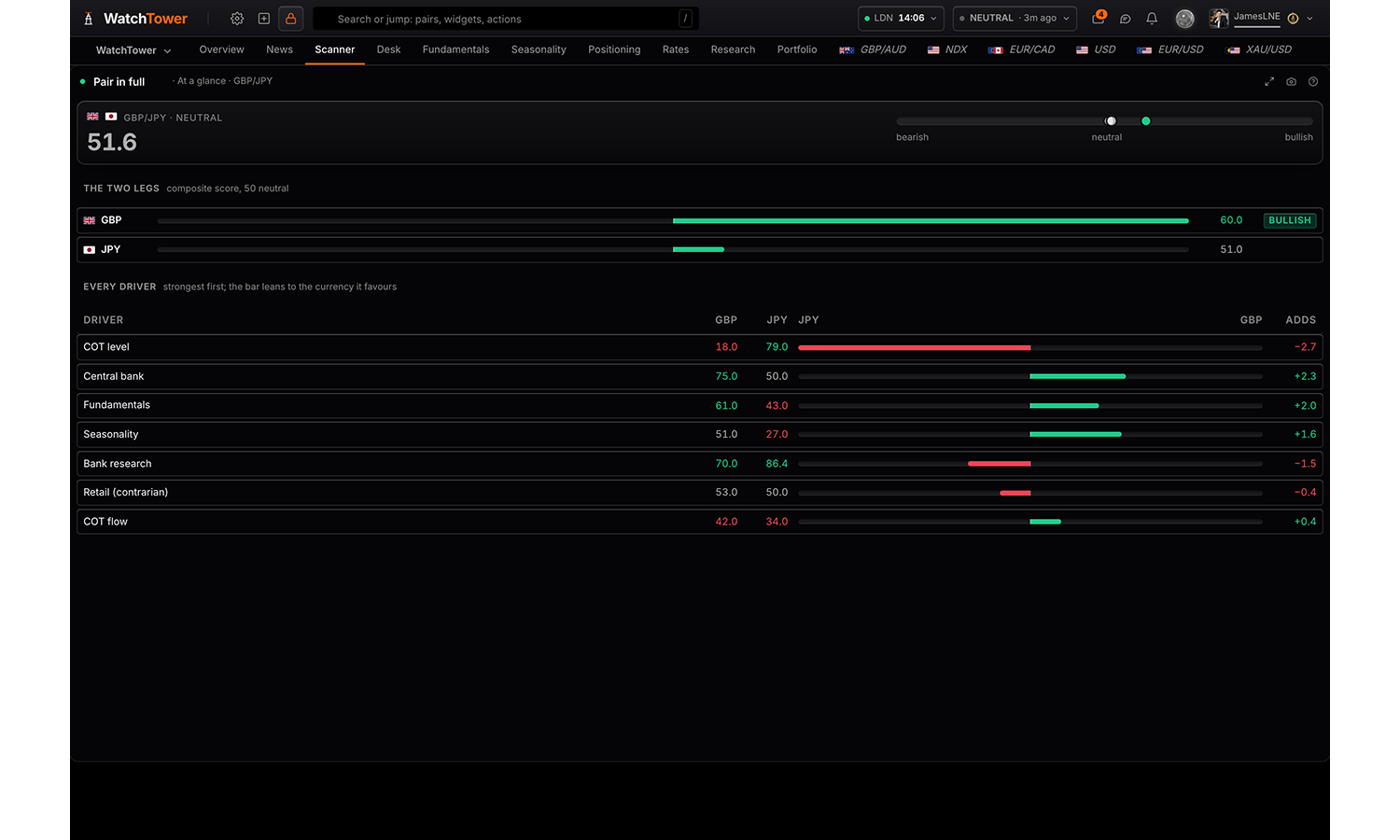Viewport: 1400px width, 840px height.
Task: Open the panel help question icon
Action: click(x=1313, y=82)
